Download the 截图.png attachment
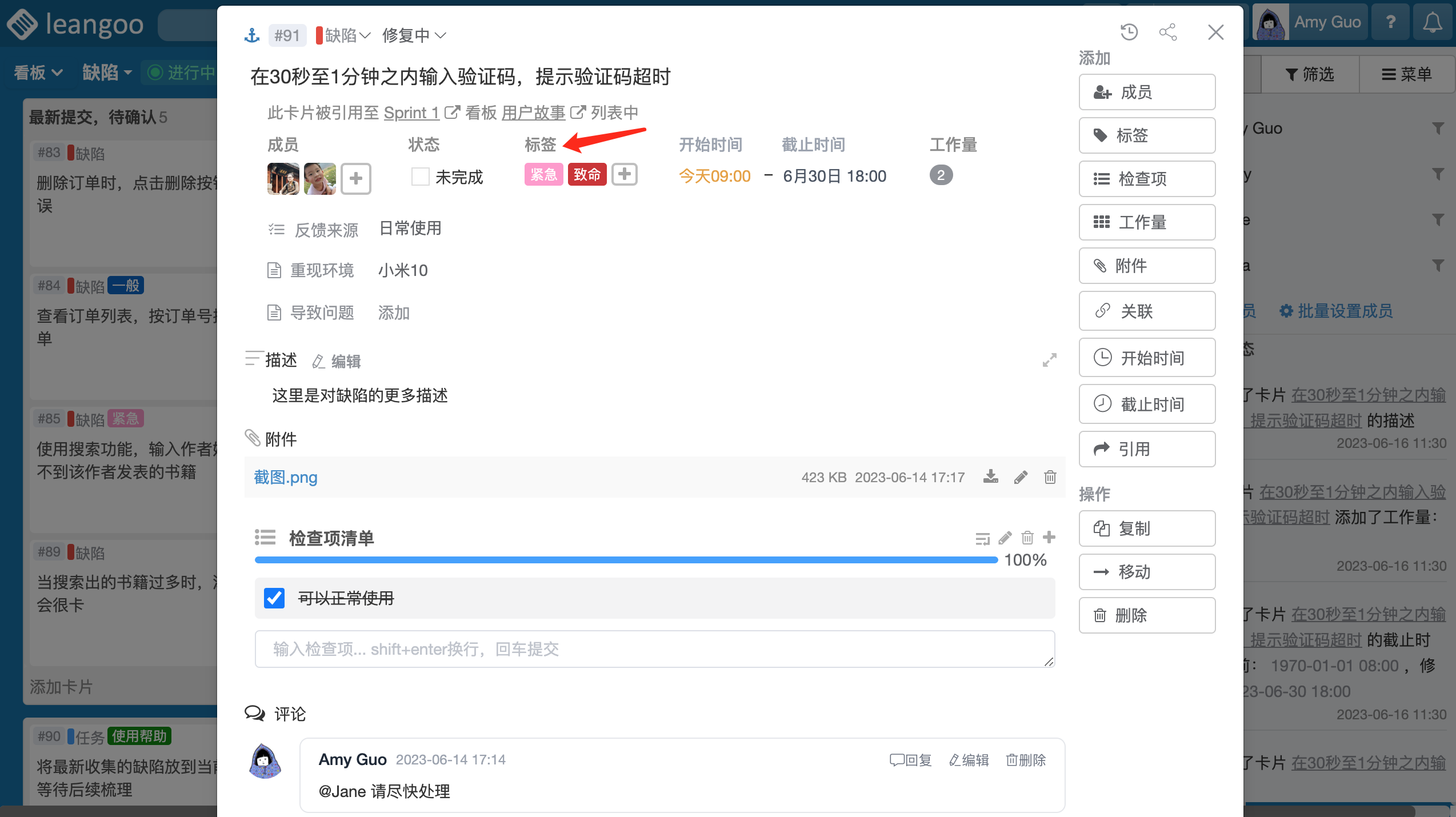This screenshot has width=1456, height=817. [991, 477]
